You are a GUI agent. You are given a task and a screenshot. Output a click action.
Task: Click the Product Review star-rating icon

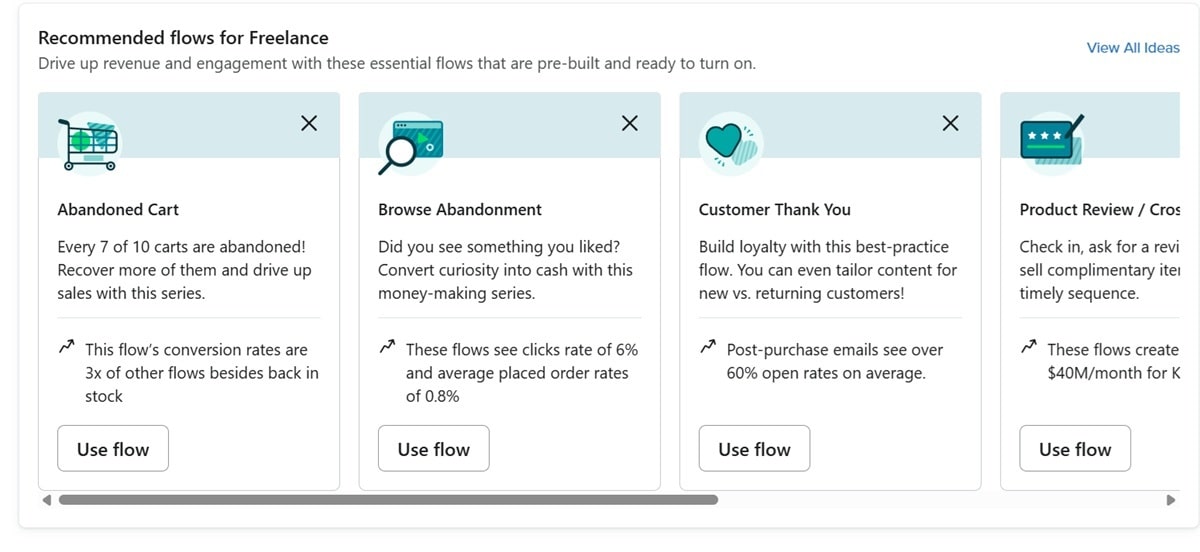[x=1051, y=140]
